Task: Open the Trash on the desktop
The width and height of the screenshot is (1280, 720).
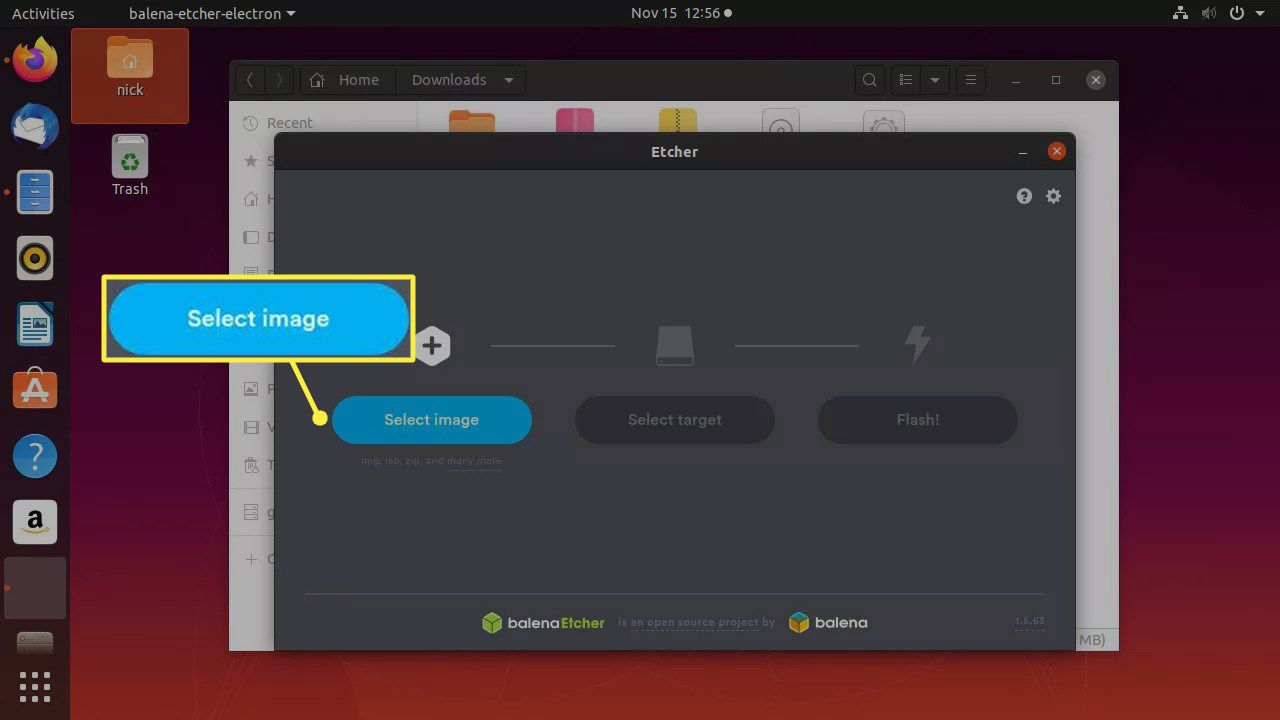Action: click(x=130, y=165)
